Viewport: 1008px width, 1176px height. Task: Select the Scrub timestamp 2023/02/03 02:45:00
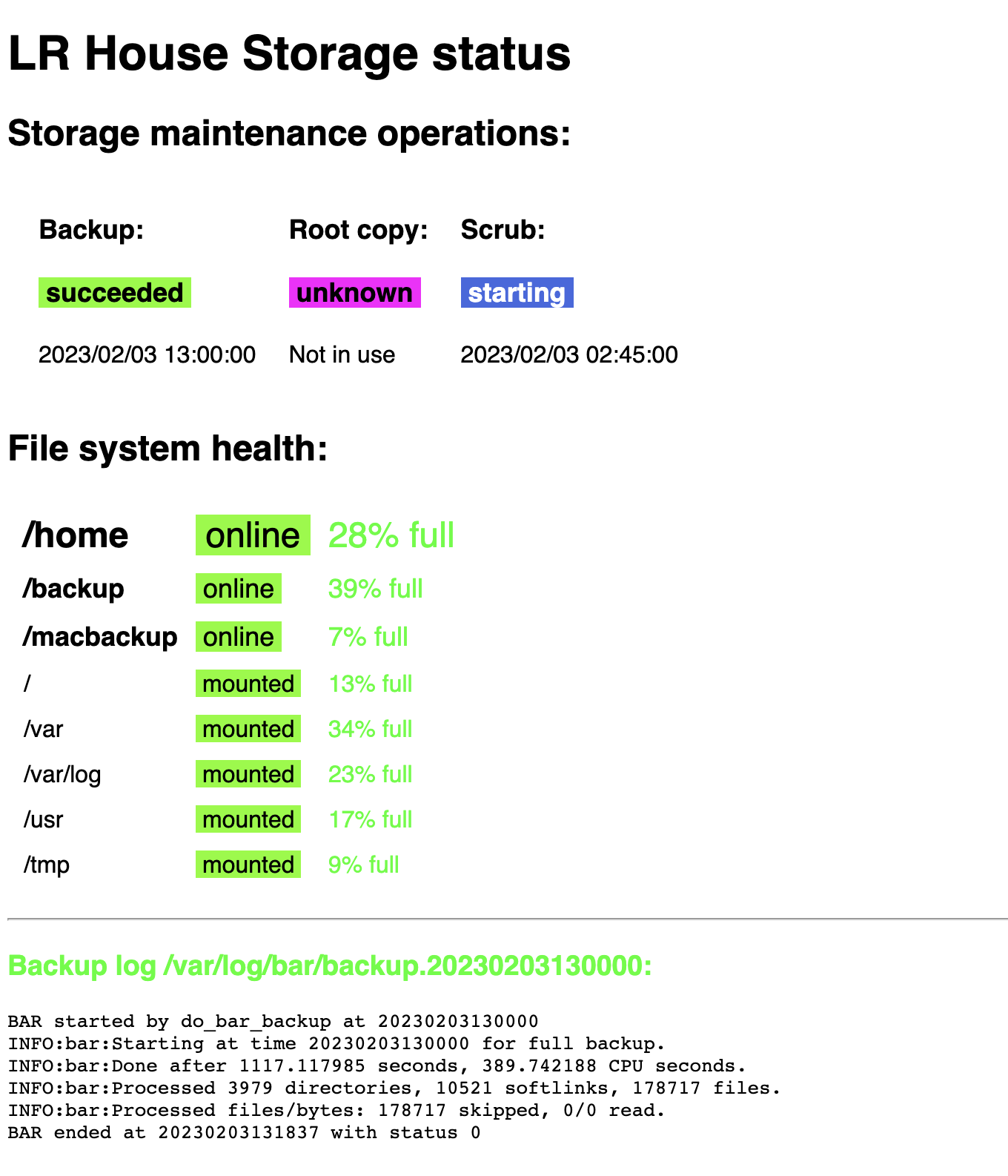coord(568,354)
